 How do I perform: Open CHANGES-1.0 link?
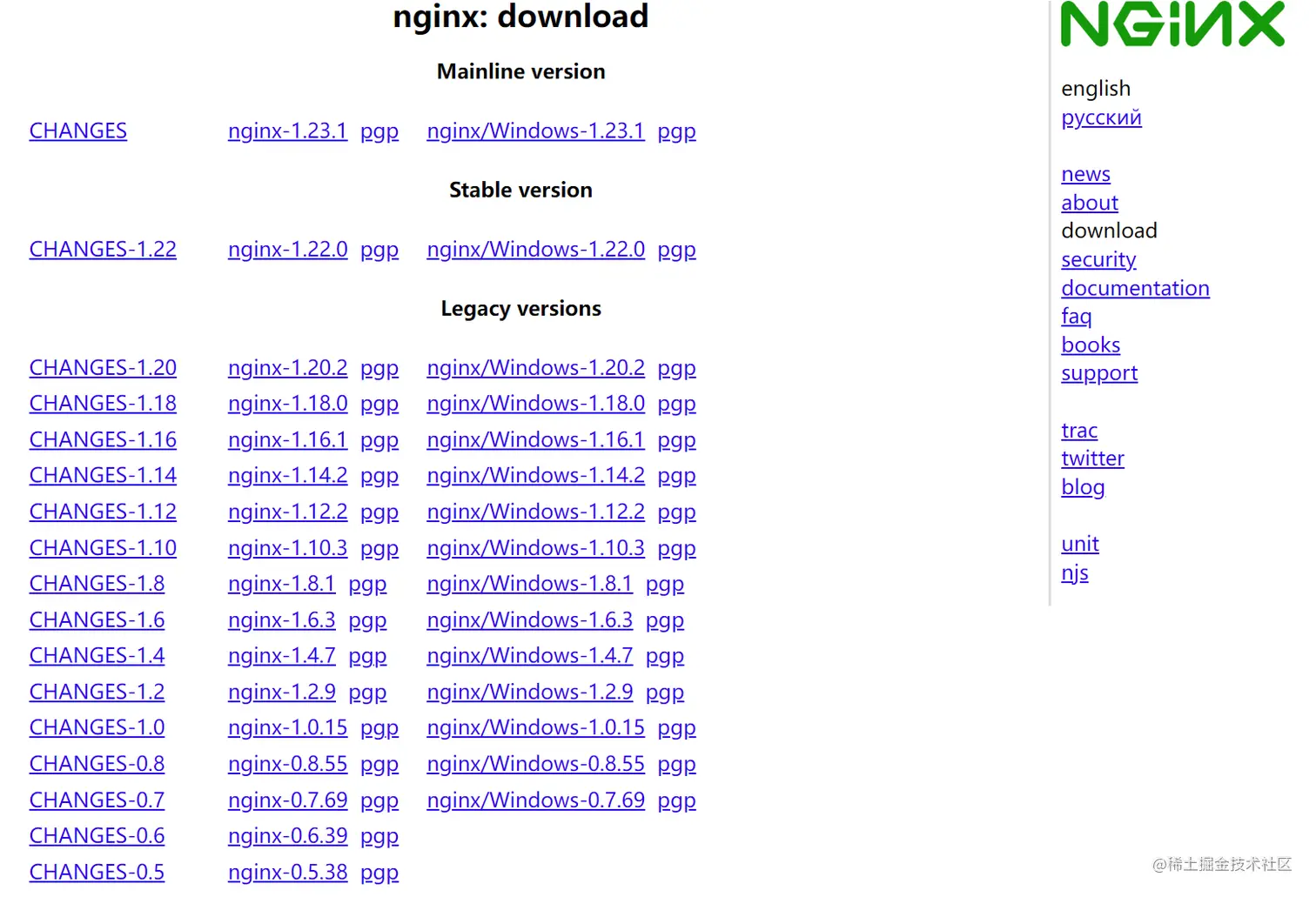97,728
